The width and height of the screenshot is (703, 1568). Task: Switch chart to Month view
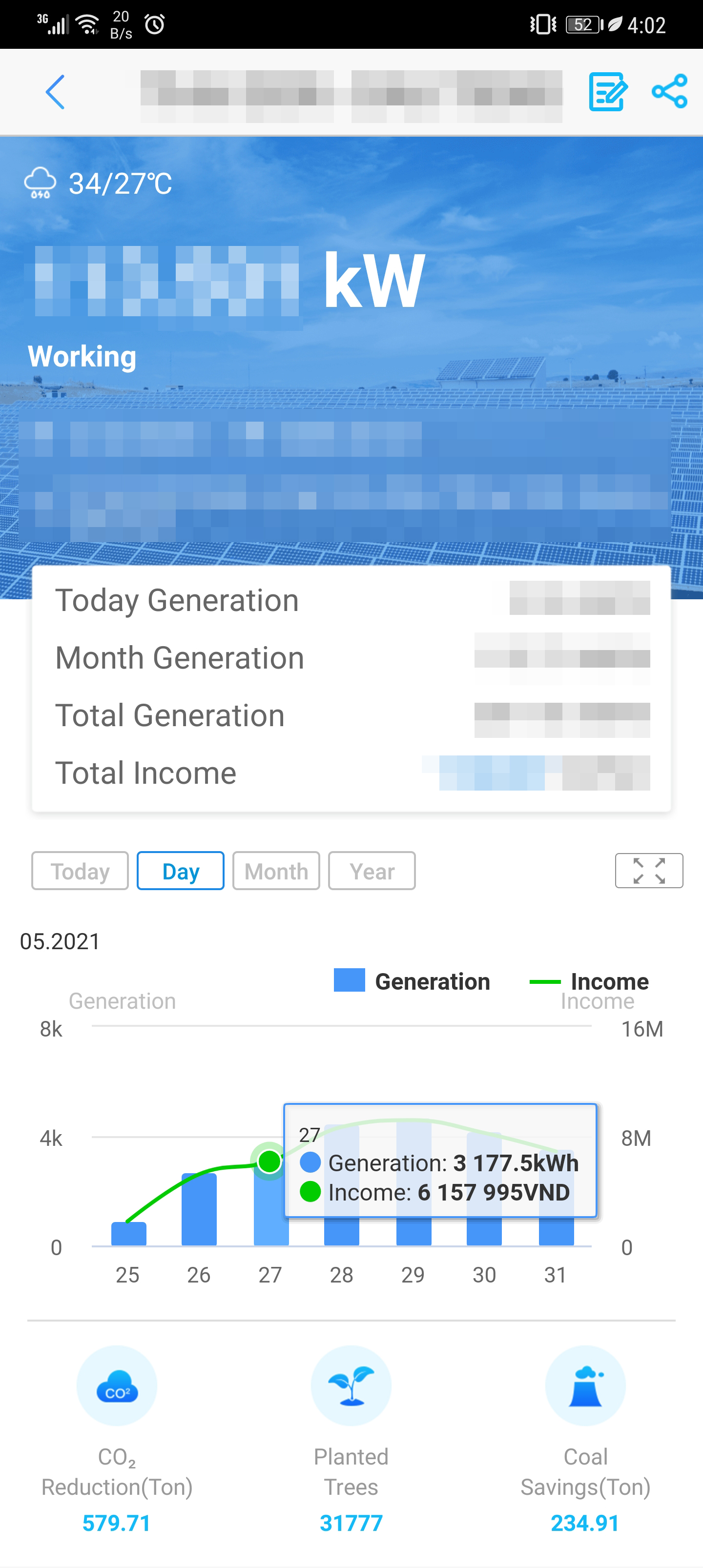coord(276,871)
